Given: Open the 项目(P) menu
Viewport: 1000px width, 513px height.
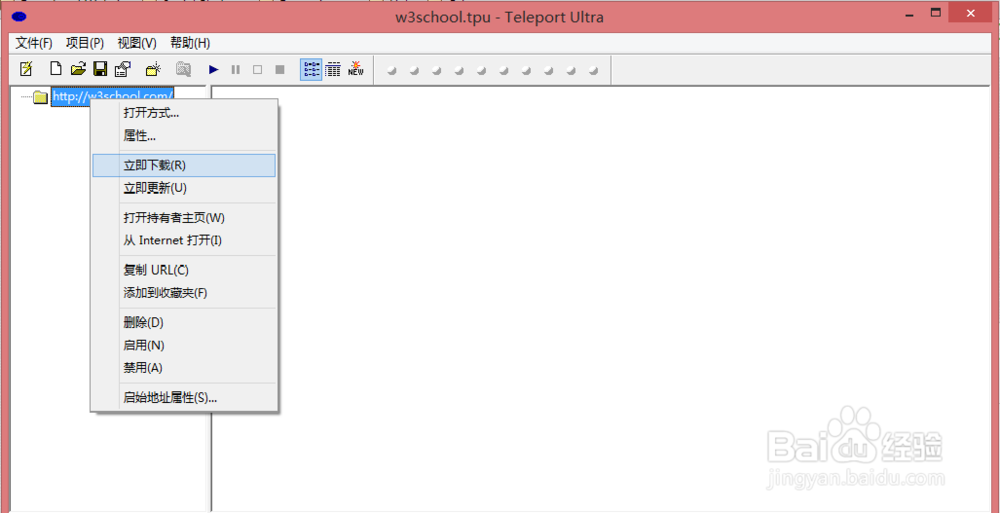Looking at the screenshot, I should point(85,43).
